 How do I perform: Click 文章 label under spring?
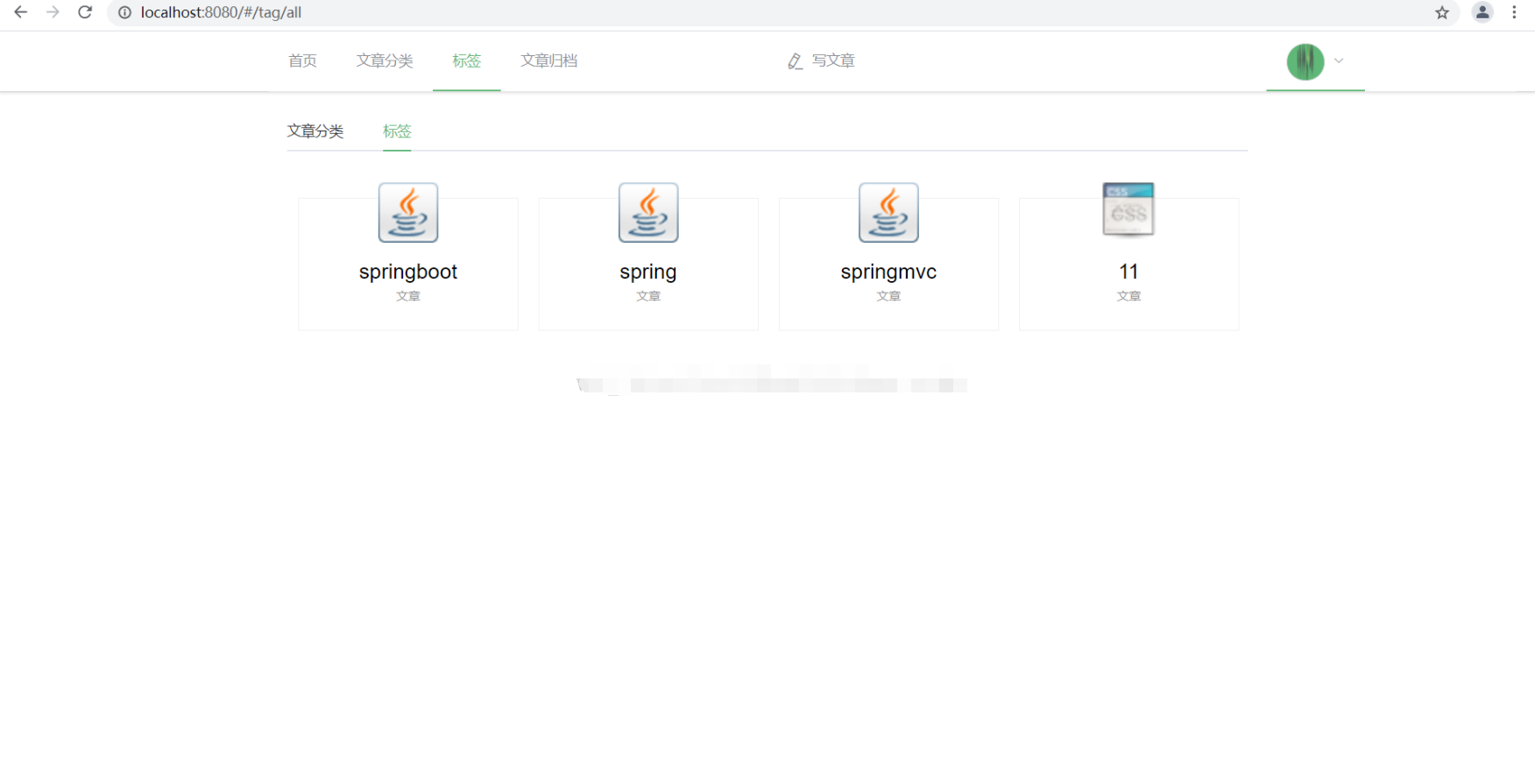(648, 296)
